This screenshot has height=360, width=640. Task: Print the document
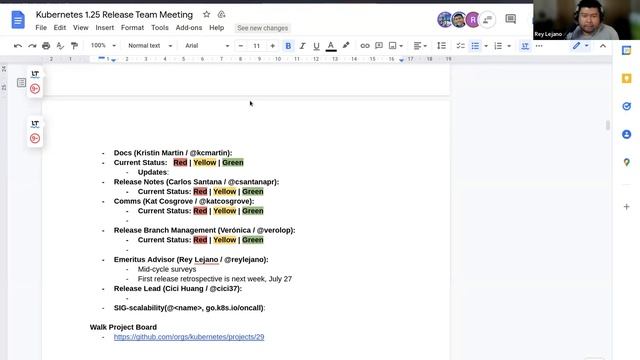click(46, 46)
